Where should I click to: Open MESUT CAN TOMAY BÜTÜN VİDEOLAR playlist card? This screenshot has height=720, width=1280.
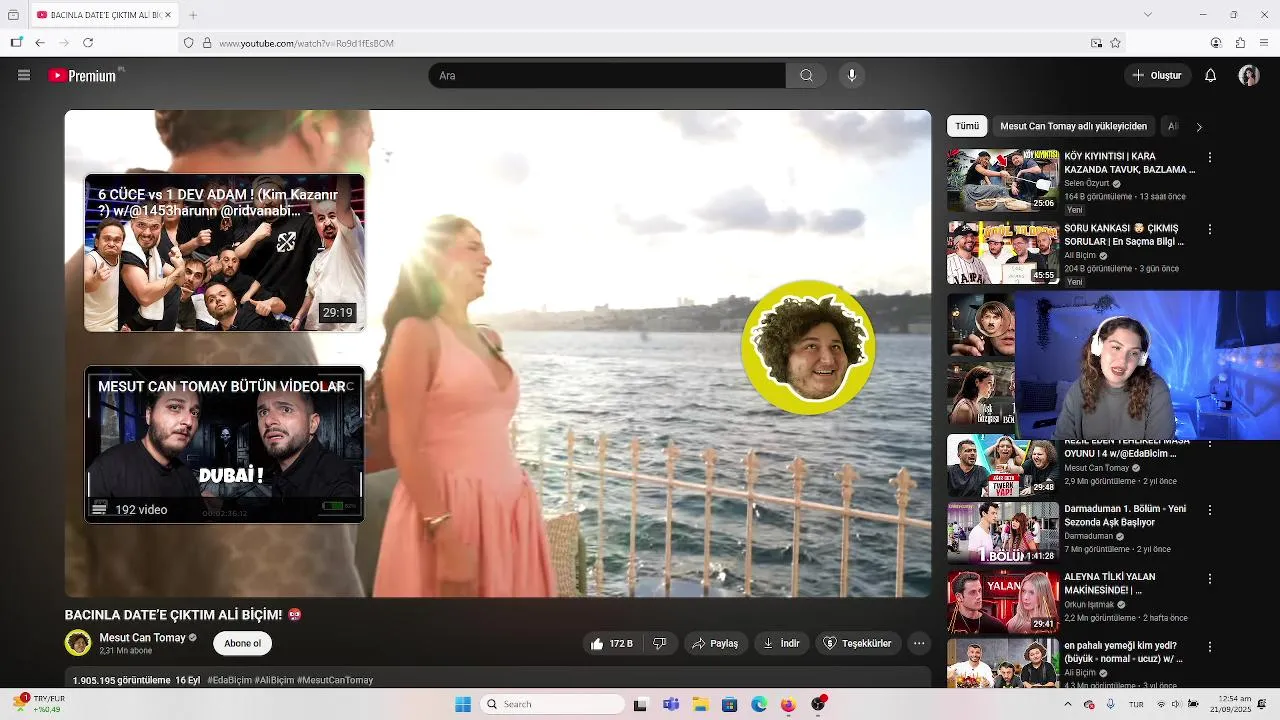click(x=224, y=444)
